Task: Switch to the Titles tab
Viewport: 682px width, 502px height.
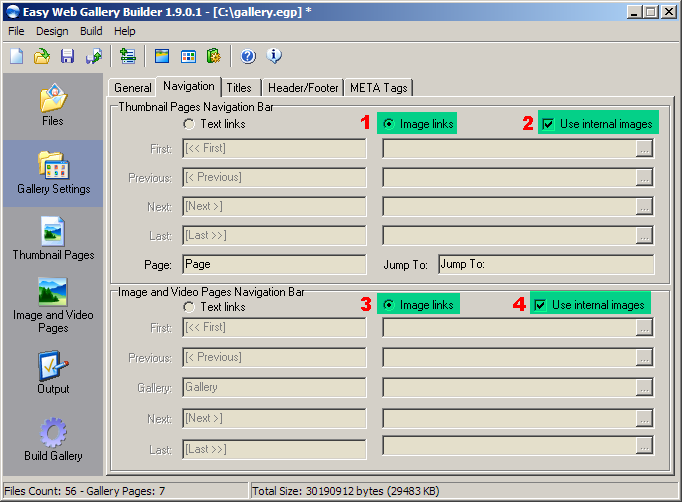Action: 239,87
